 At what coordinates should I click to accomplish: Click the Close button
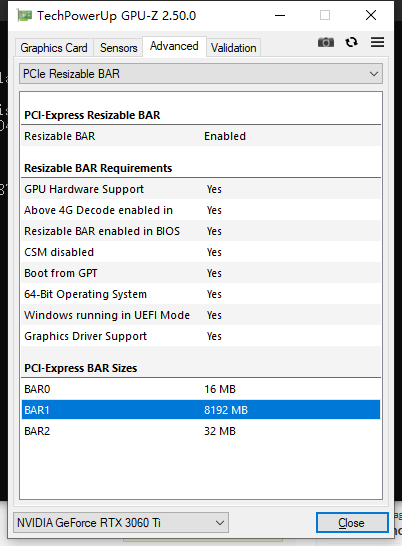352,523
